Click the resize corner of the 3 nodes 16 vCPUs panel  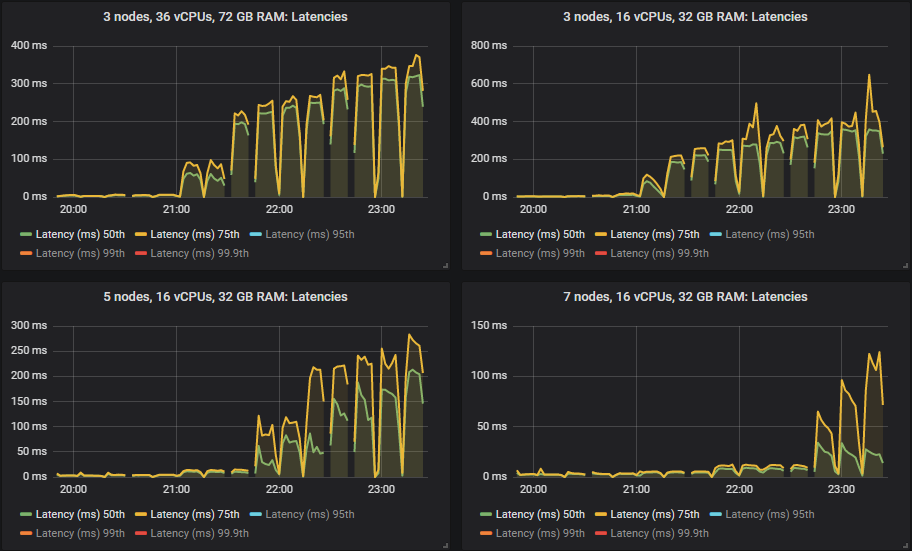pos(904,265)
